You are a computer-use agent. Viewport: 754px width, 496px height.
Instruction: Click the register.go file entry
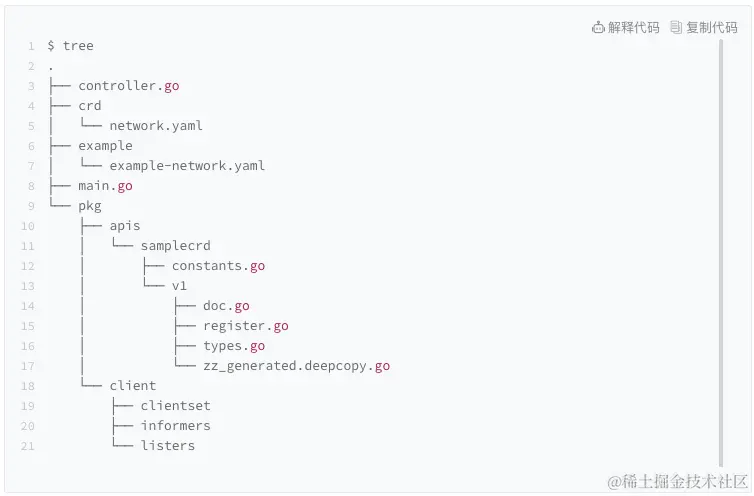245,326
